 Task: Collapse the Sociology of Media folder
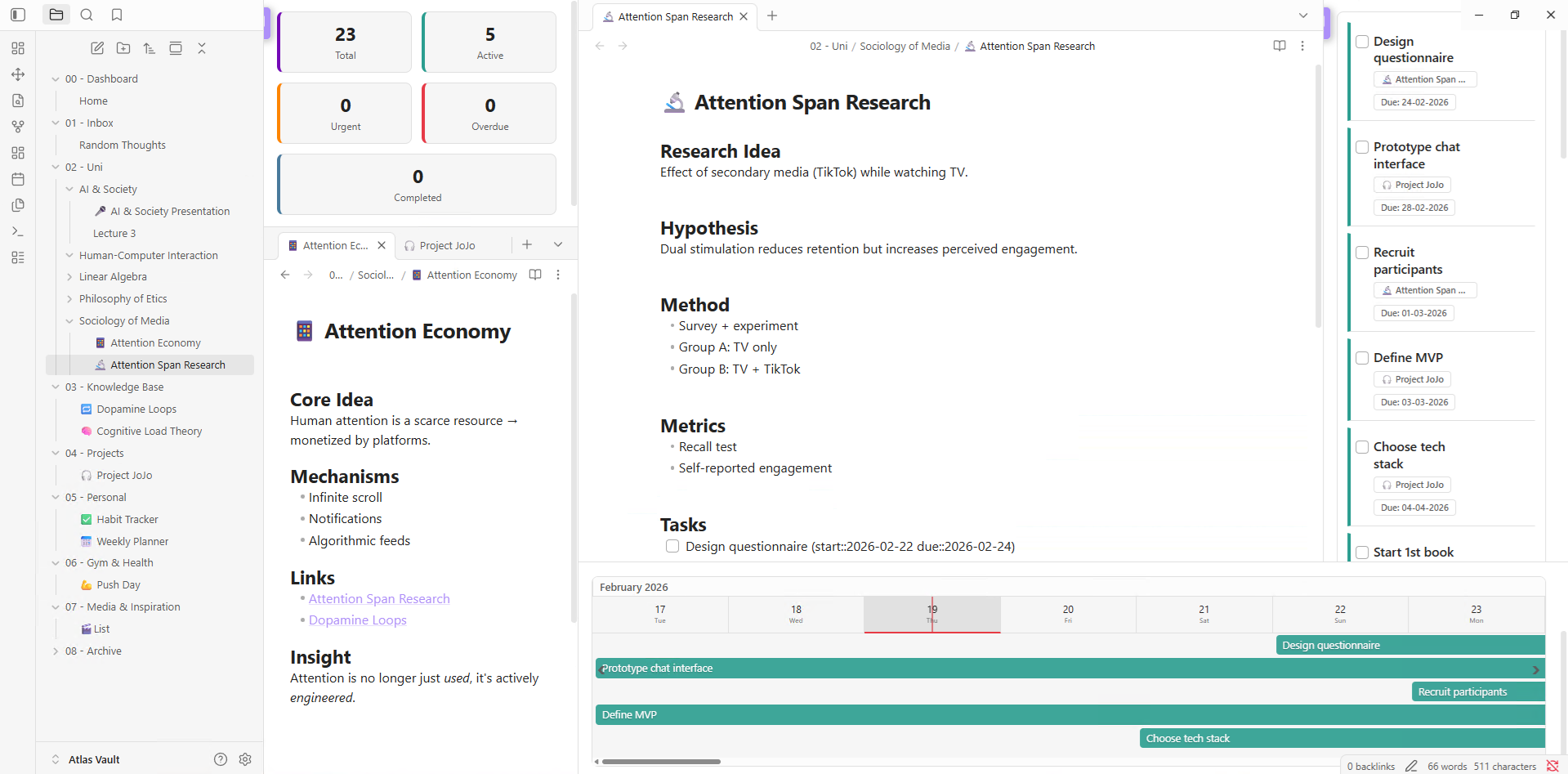[x=69, y=321]
